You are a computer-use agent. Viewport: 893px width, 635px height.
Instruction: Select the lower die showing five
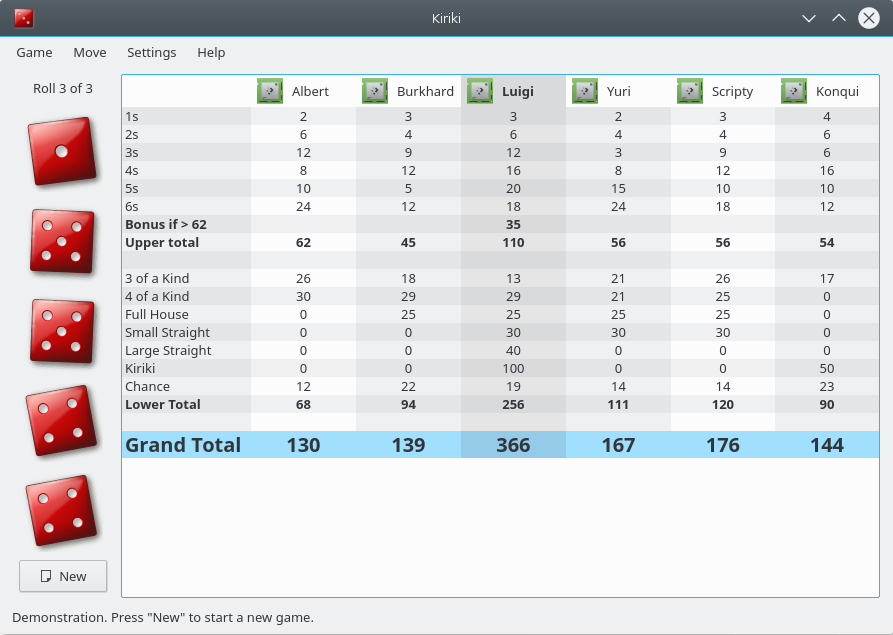[62, 331]
